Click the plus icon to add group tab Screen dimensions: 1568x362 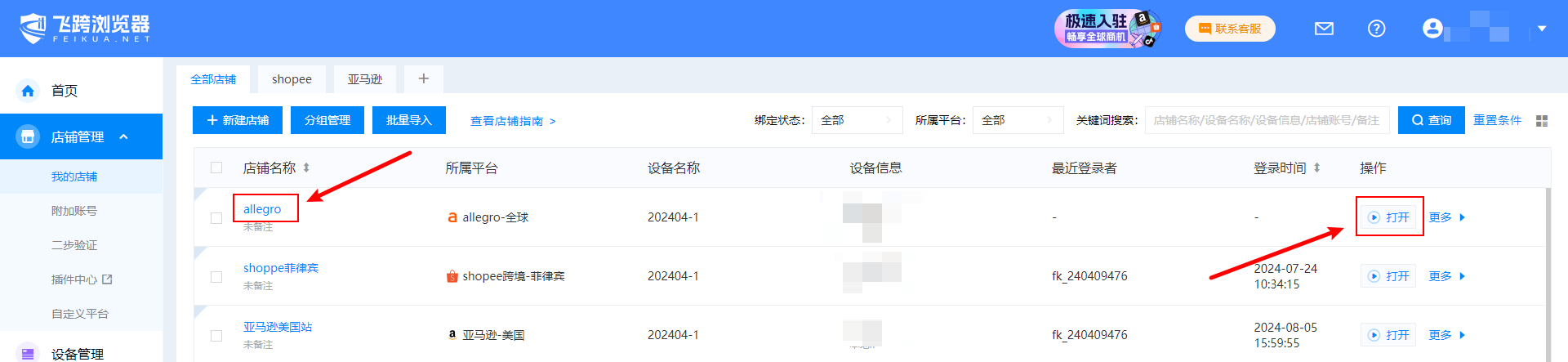423,78
